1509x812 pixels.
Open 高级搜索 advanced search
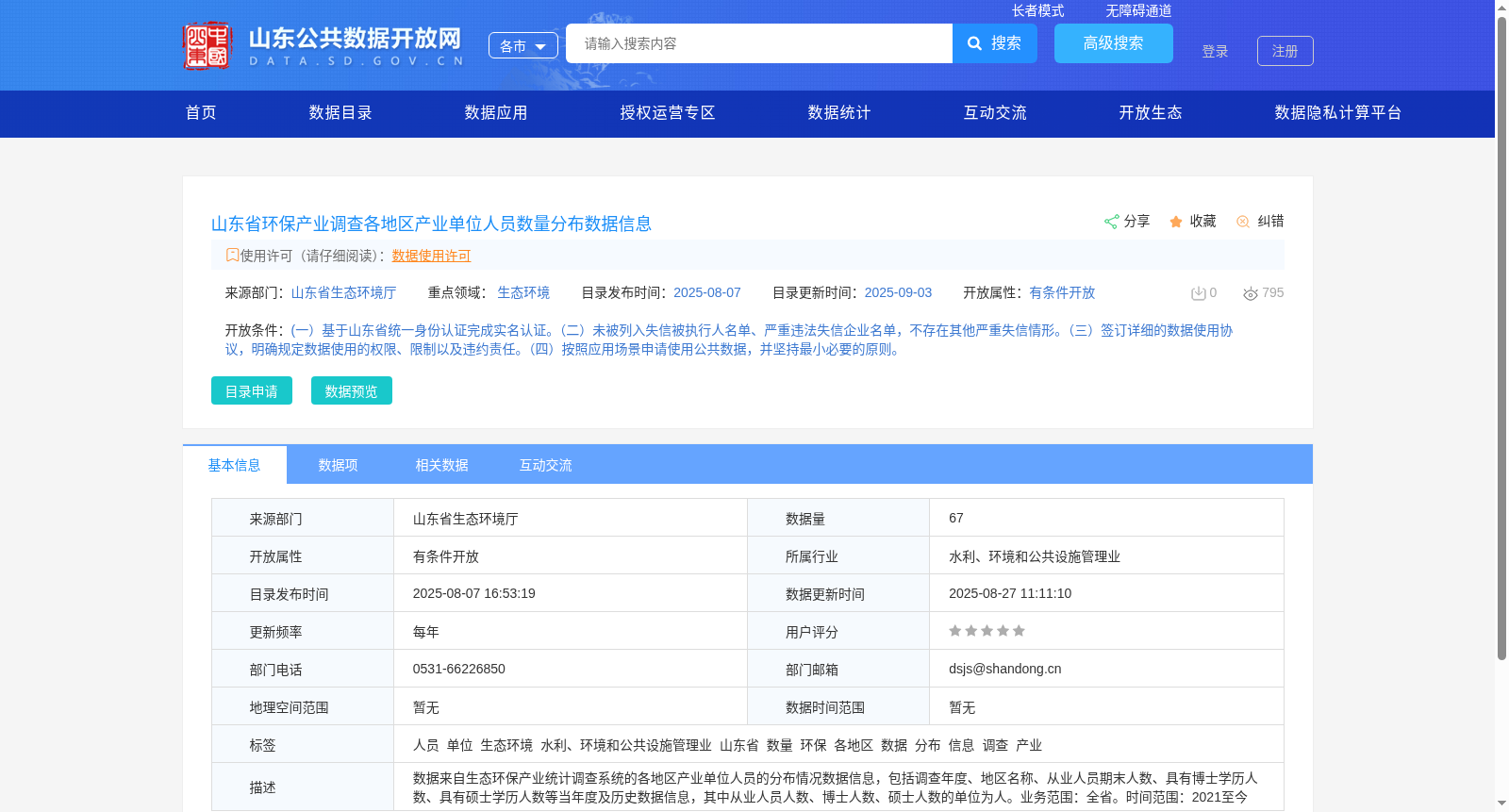coord(1114,43)
